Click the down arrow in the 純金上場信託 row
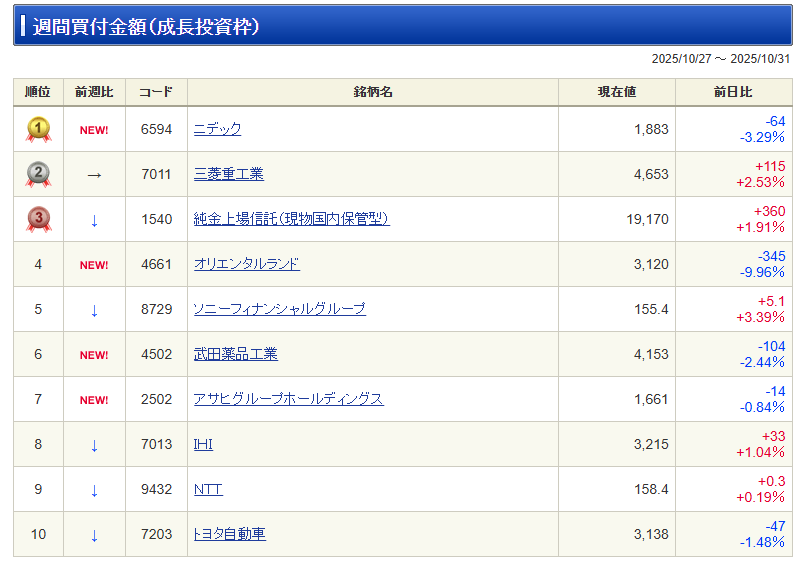This screenshot has height=561, width=810. 94,221
